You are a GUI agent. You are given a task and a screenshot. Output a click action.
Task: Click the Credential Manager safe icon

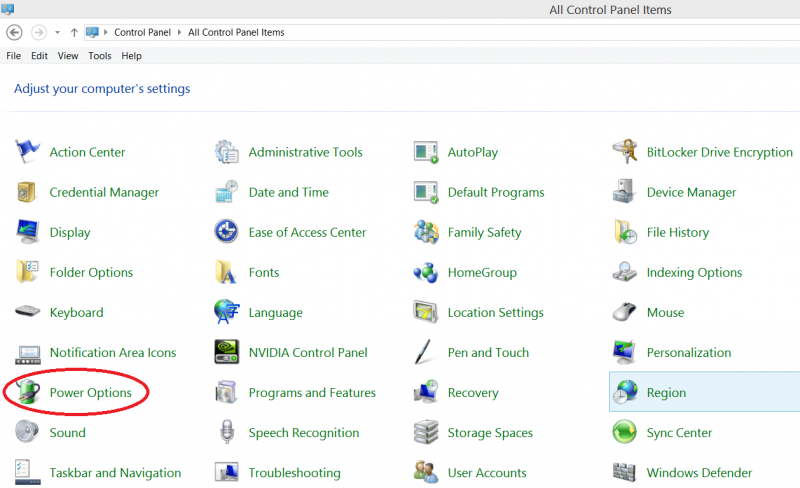click(x=26, y=192)
